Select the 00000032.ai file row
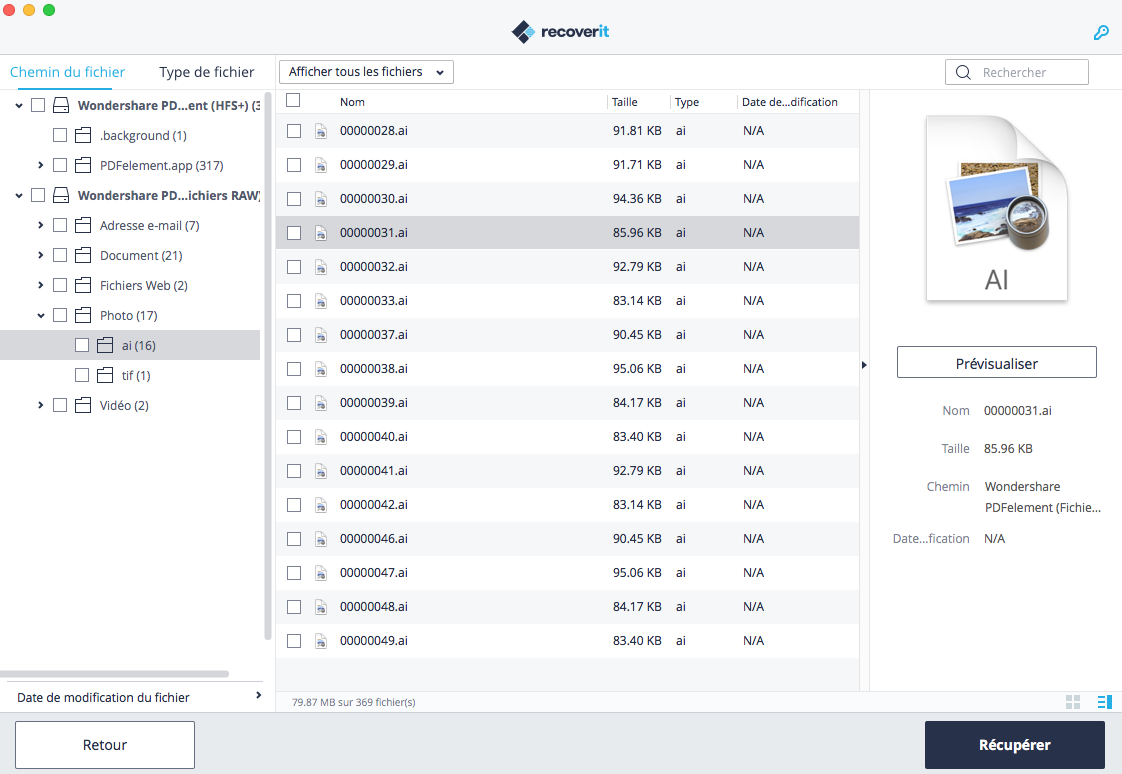Viewport: 1122px width, 774px height. click(x=567, y=267)
